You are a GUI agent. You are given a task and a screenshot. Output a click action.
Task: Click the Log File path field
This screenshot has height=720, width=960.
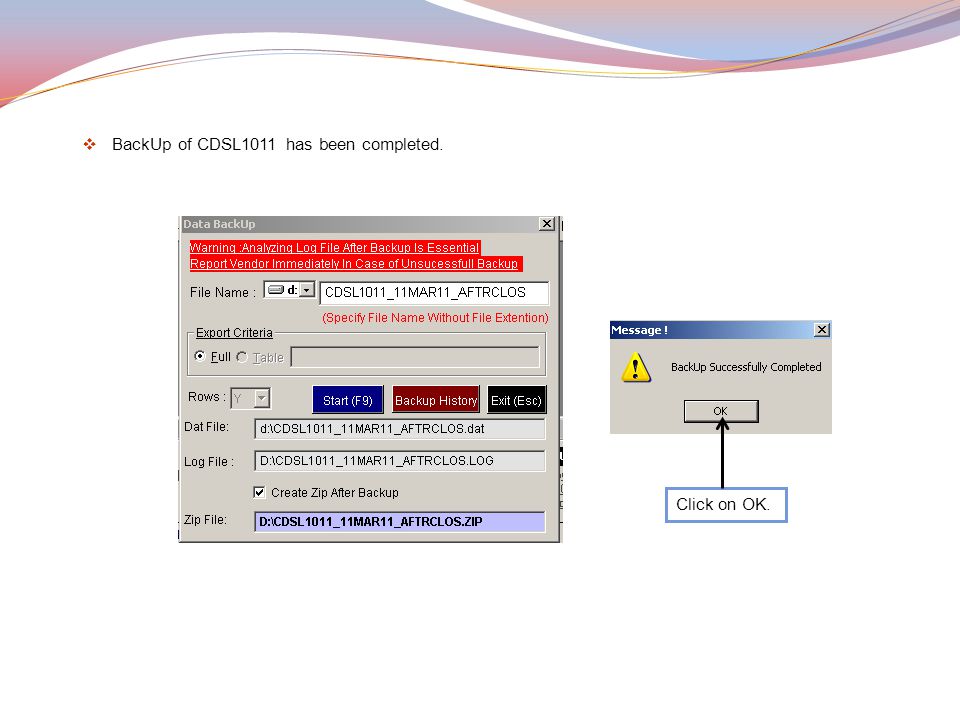[x=399, y=460]
